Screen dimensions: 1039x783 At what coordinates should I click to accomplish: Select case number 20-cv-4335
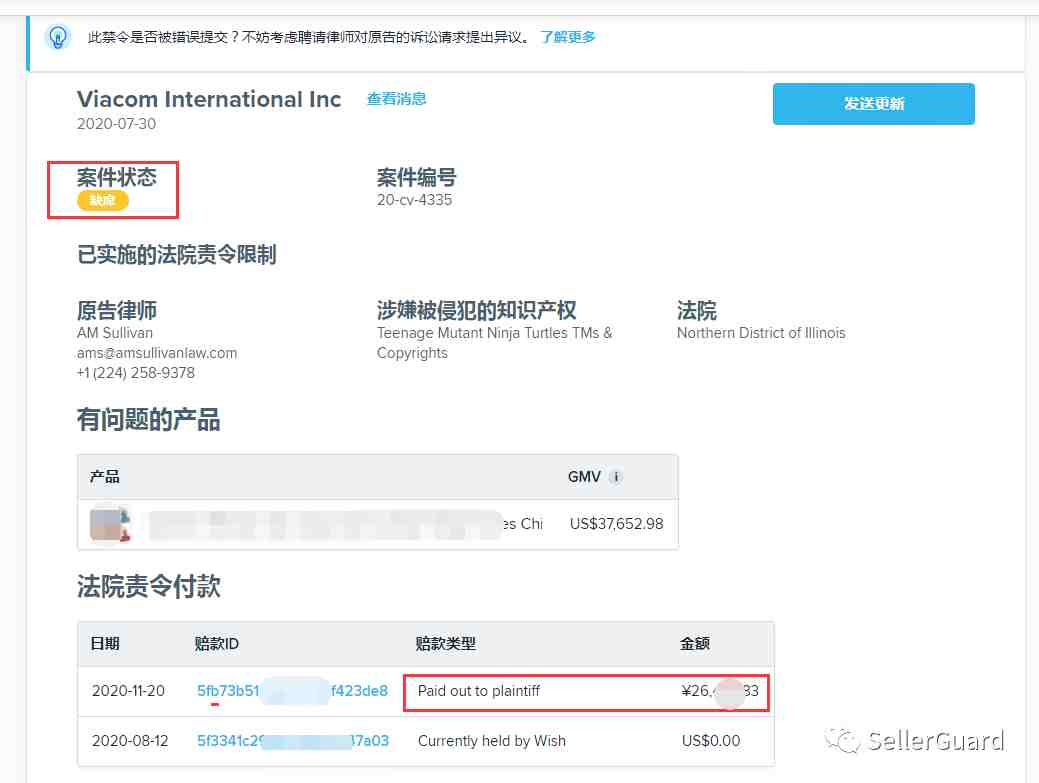414,200
